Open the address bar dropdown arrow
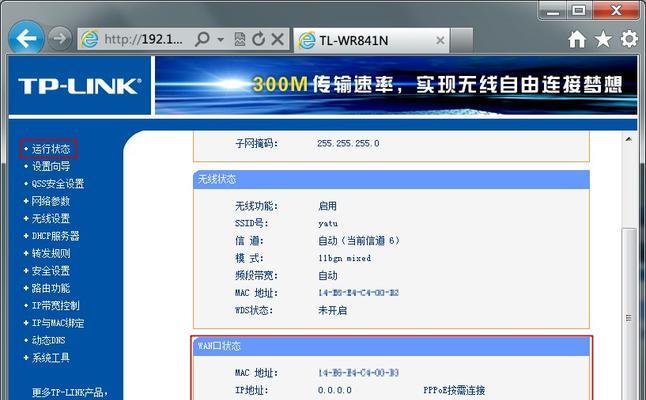Viewport: 646px width, 400px height. click(220, 40)
